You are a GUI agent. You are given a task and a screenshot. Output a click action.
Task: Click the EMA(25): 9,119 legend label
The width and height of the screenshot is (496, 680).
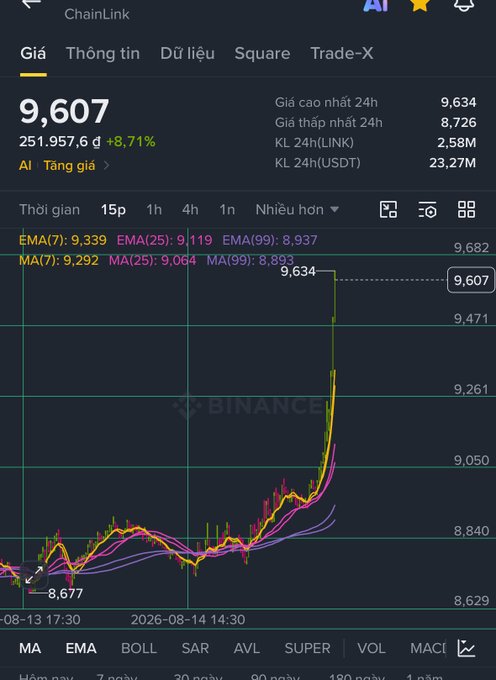point(164,240)
